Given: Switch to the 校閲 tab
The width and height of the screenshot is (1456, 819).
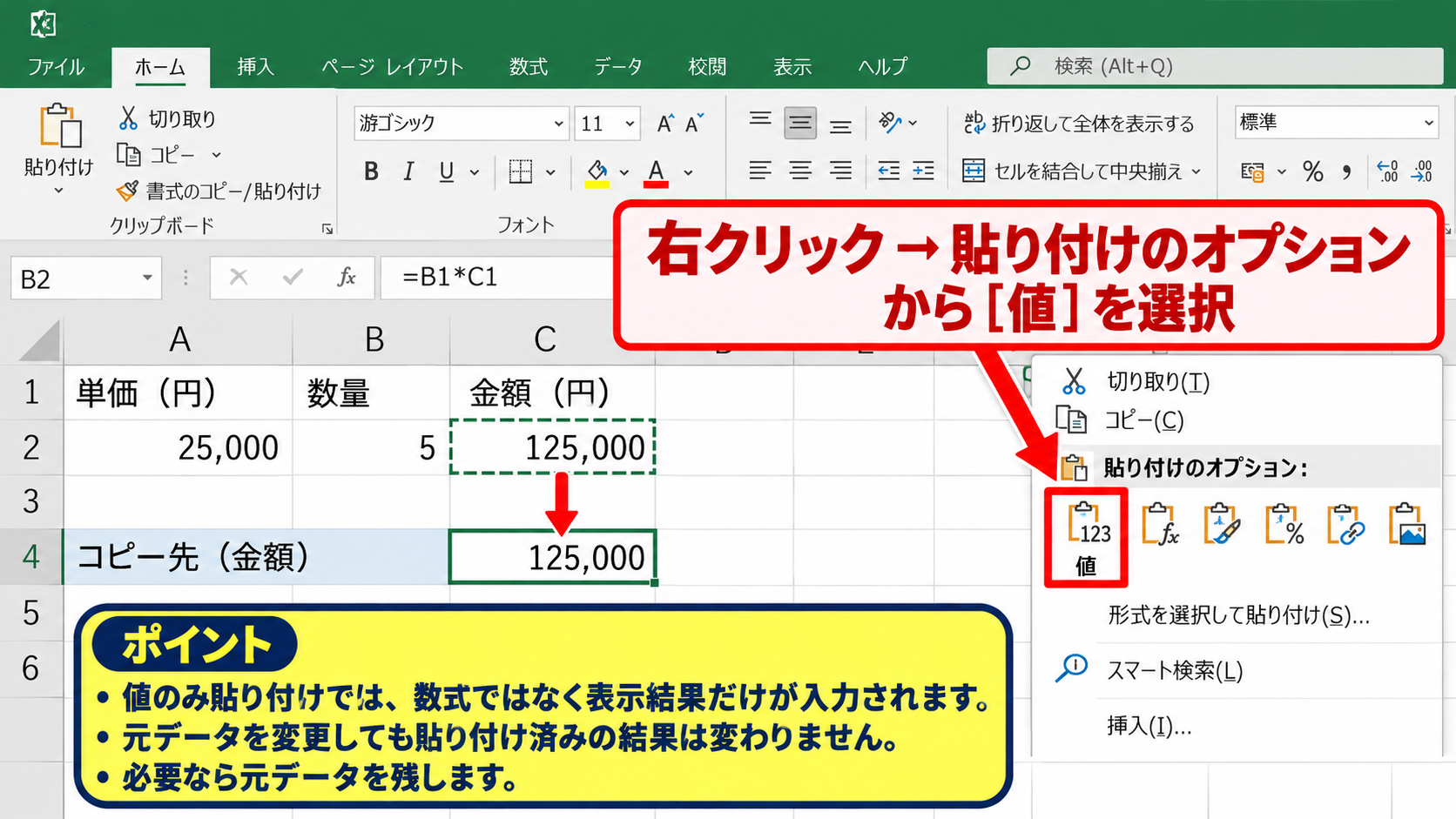Looking at the screenshot, I should tap(707, 67).
